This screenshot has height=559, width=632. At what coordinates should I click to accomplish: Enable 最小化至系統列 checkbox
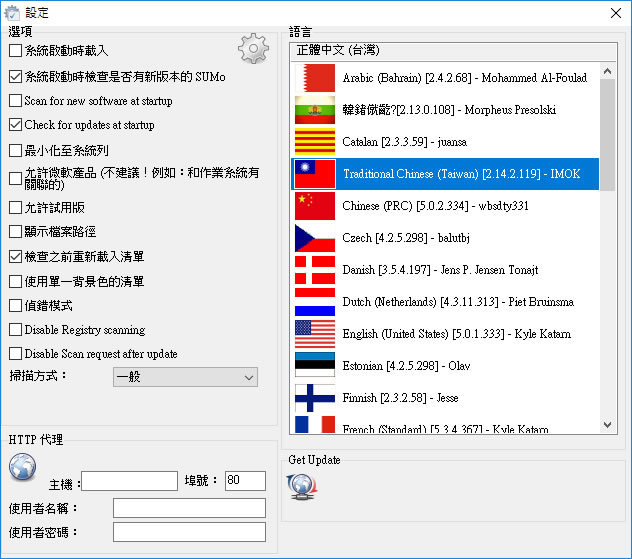[15, 150]
